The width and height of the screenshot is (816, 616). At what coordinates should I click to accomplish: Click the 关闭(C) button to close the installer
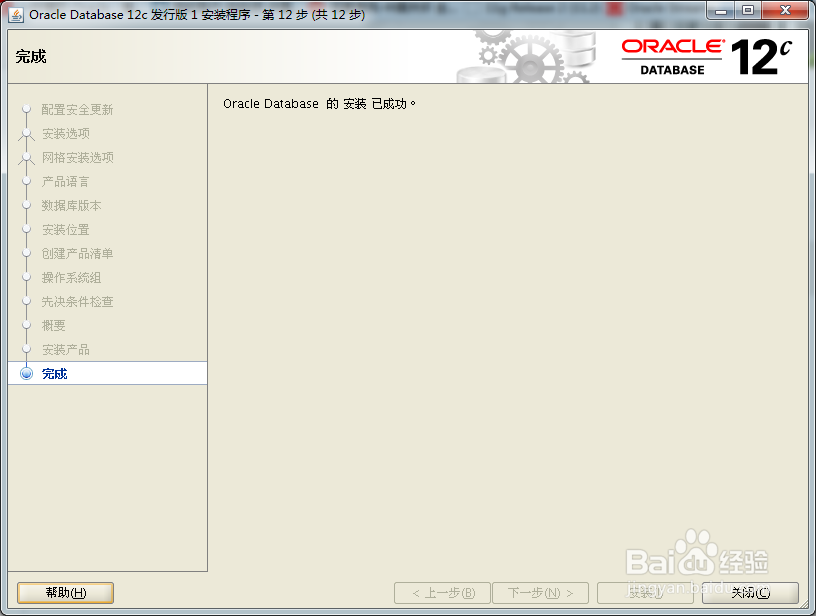click(753, 592)
